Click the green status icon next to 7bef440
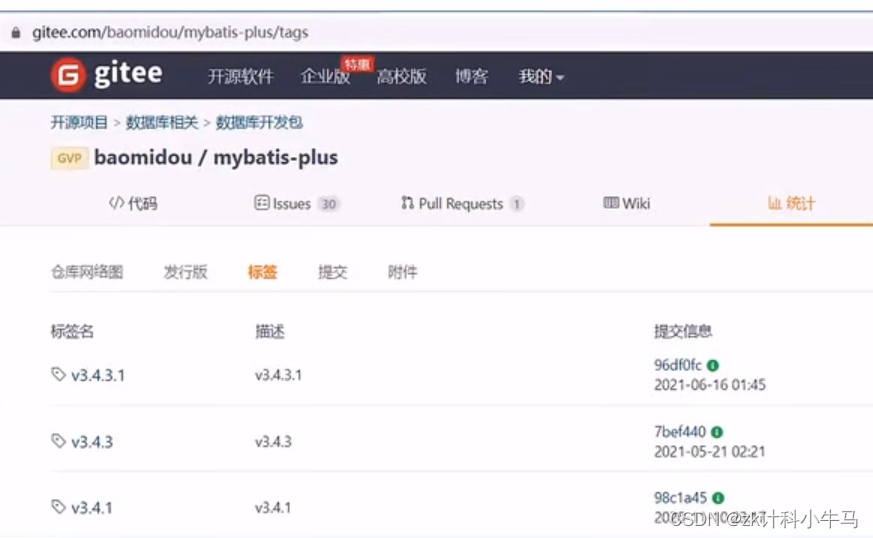The image size is (873, 538). 717,432
